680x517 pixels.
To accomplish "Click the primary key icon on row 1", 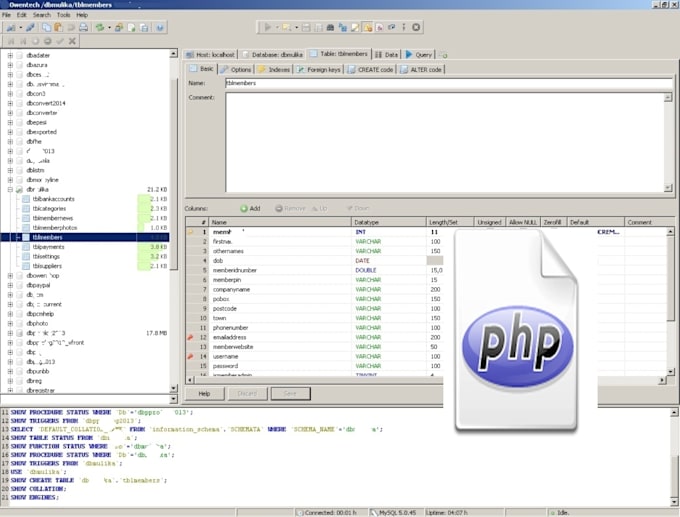I will 191,232.
